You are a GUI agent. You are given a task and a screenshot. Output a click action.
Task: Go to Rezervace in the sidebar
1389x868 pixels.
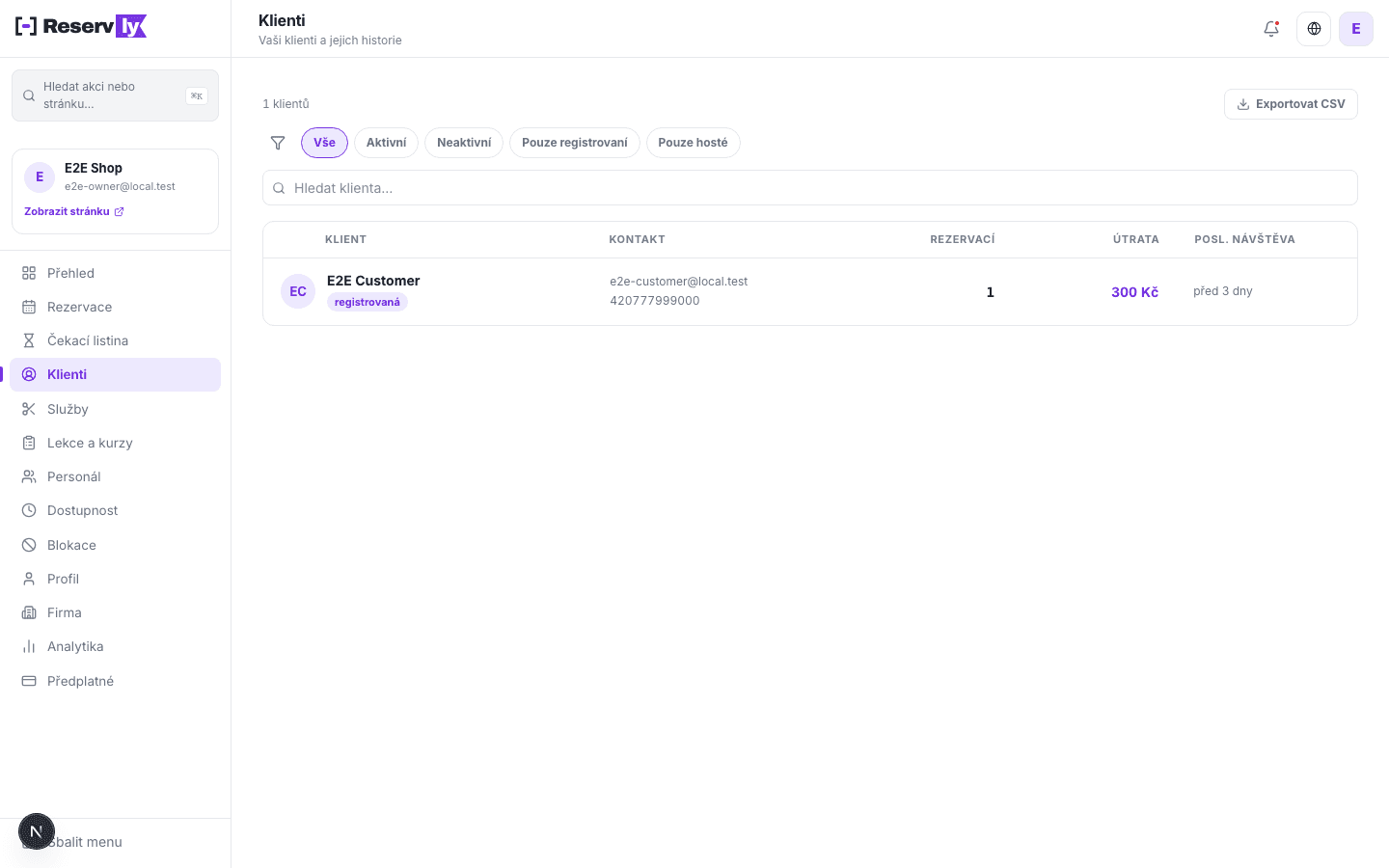pyautogui.click(x=115, y=307)
